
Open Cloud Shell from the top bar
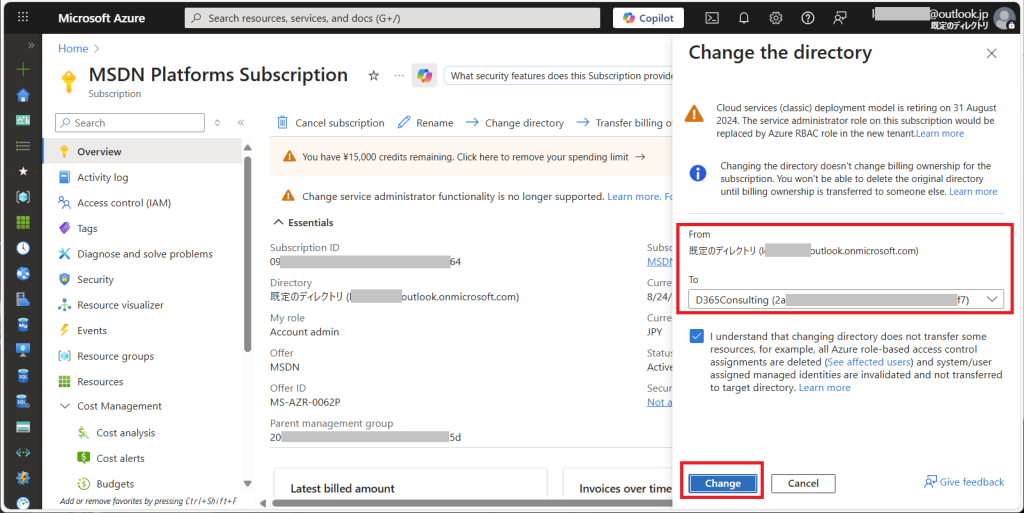pos(712,18)
